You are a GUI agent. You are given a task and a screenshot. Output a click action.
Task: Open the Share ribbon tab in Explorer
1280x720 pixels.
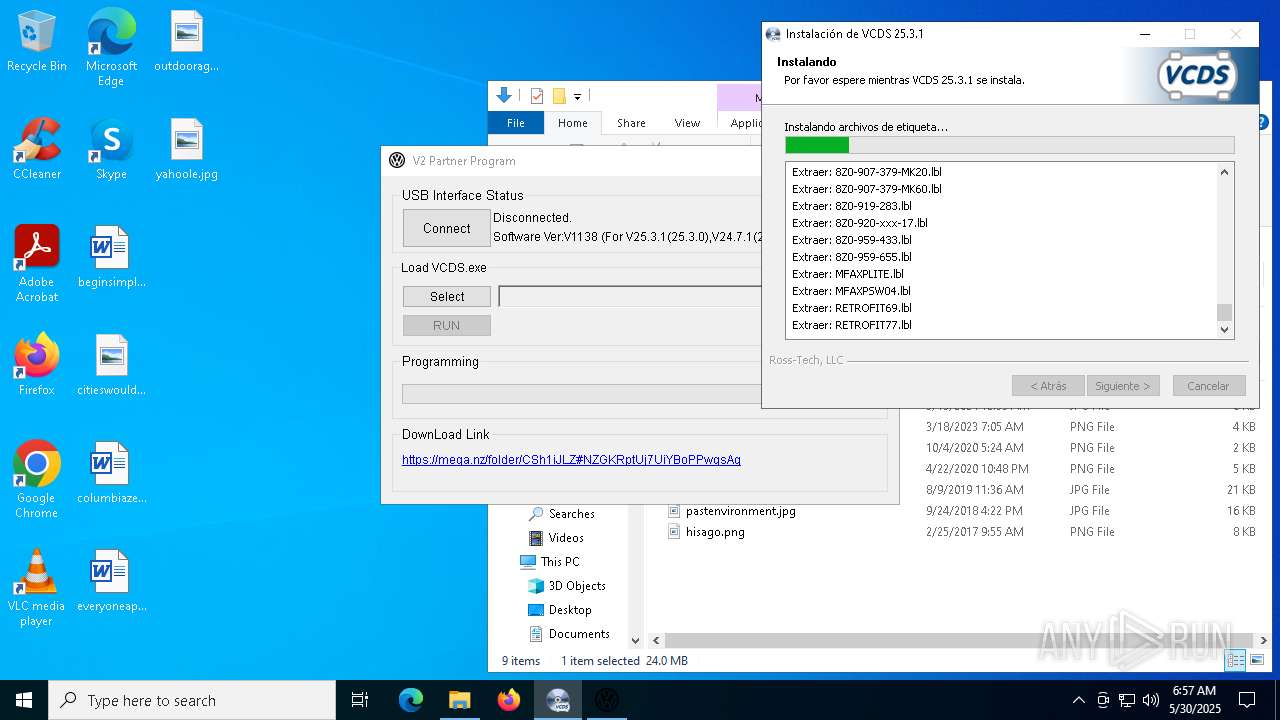pyautogui.click(x=631, y=123)
